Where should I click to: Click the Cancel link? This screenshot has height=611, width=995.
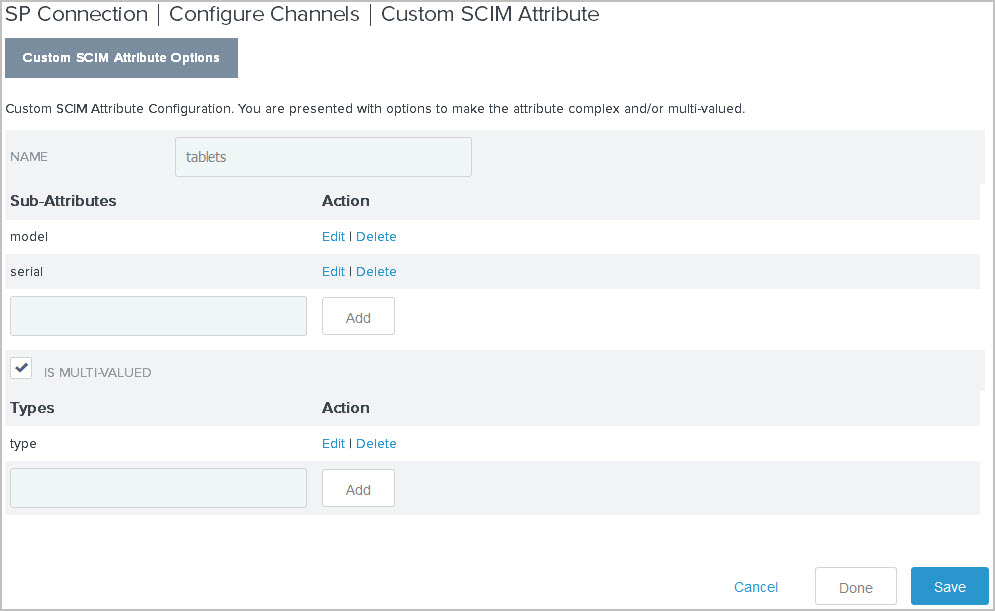pyautogui.click(x=755, y=587)
